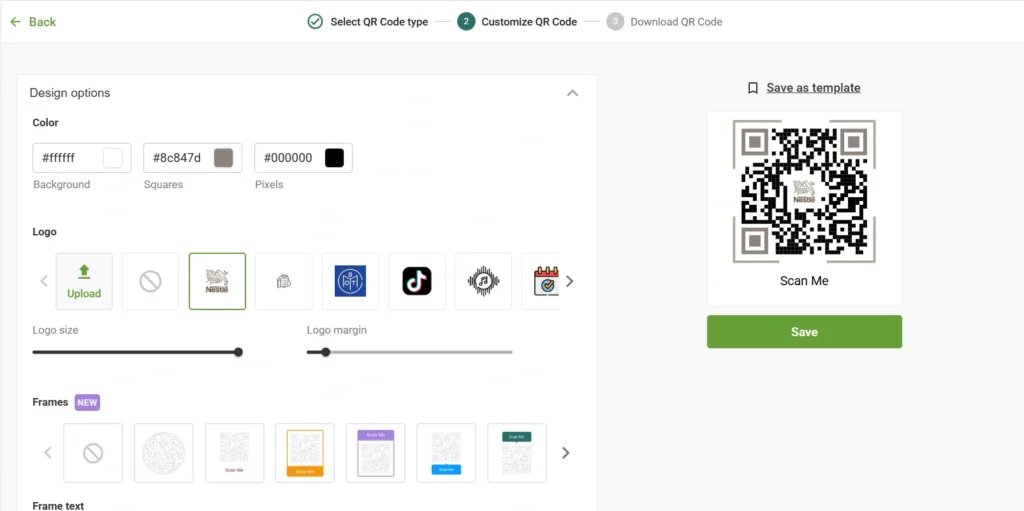1024x511 pixels.
Task: Collapse the Design options panel chevron
Action: (572, 93)
